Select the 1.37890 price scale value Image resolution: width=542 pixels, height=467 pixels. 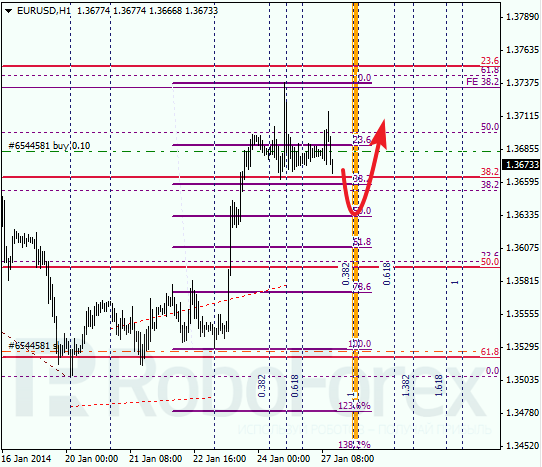(x=522, y=17)
